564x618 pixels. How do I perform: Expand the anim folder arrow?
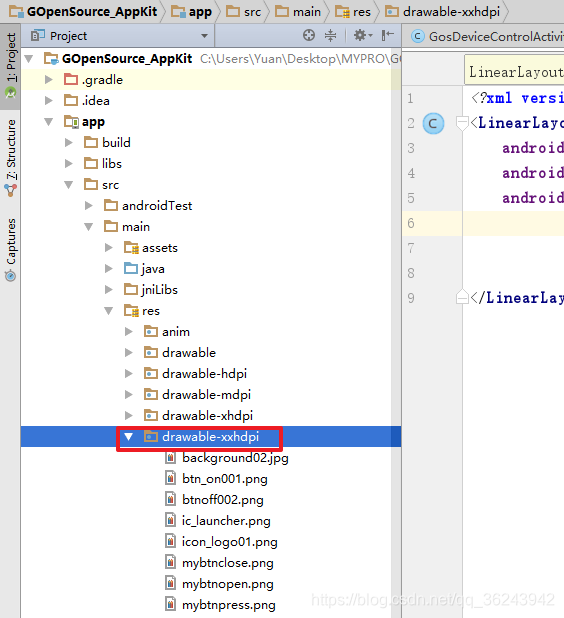[128, 331]
